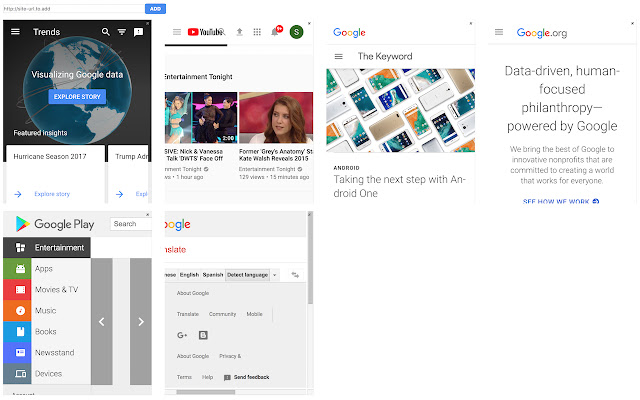Click the blue ADD button
The width and height of the screenshot is (640, 400).
coord(155,9)
